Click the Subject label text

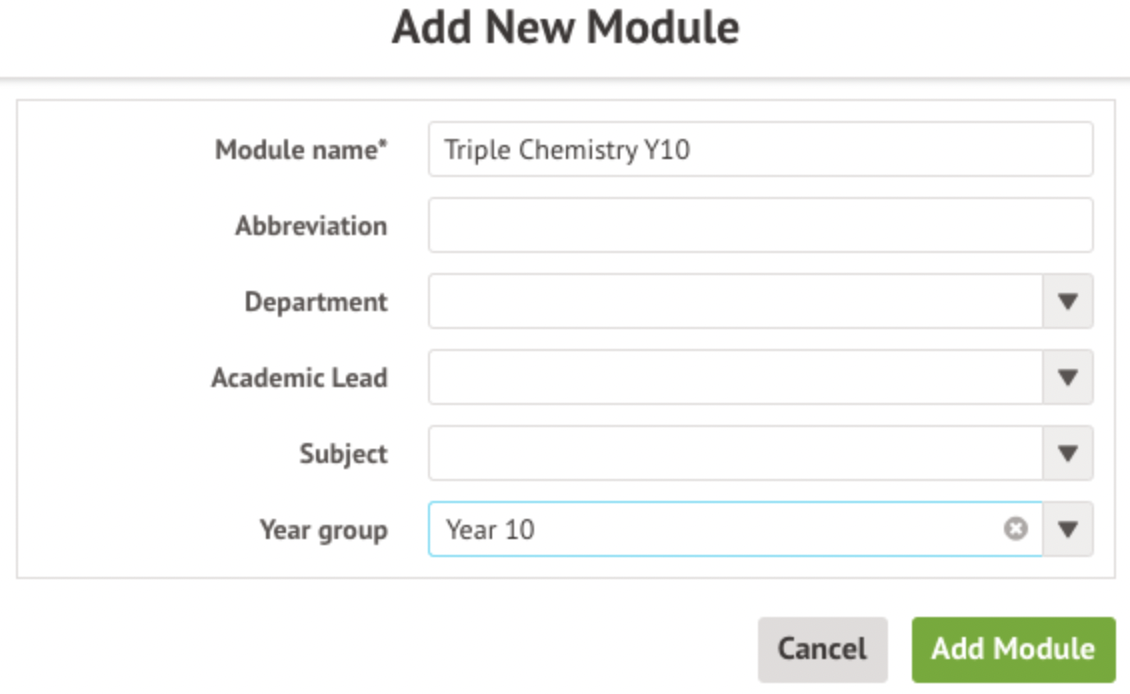pos(343,454)
